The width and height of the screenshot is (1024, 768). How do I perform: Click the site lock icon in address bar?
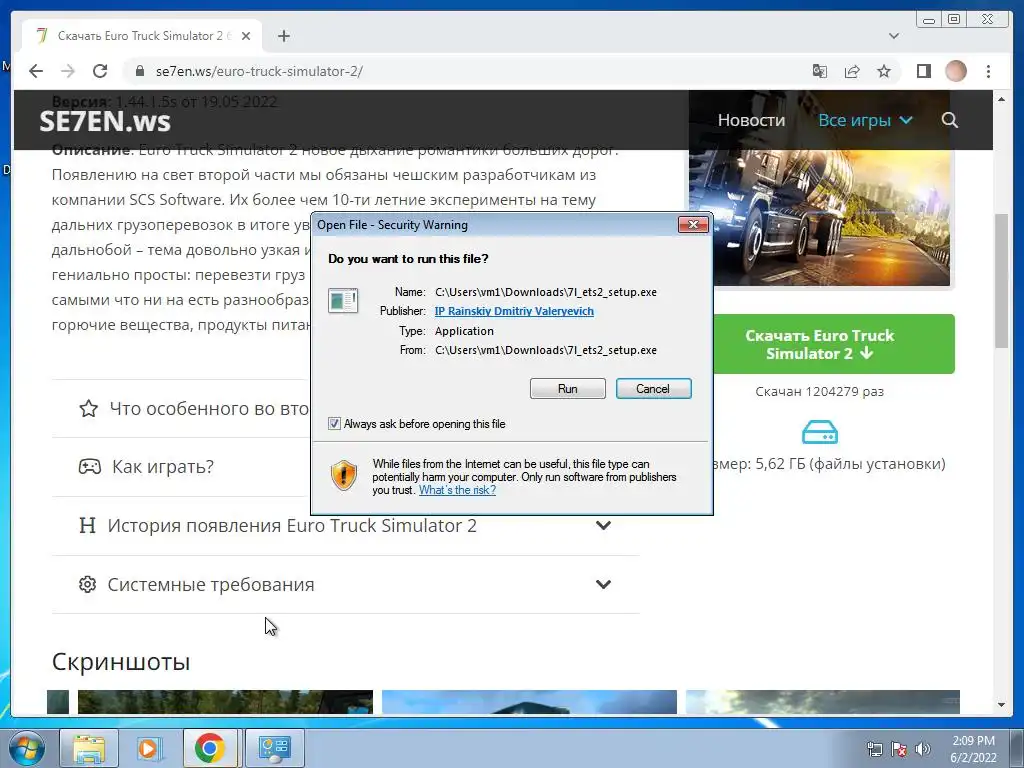click(x=139, y=71)
